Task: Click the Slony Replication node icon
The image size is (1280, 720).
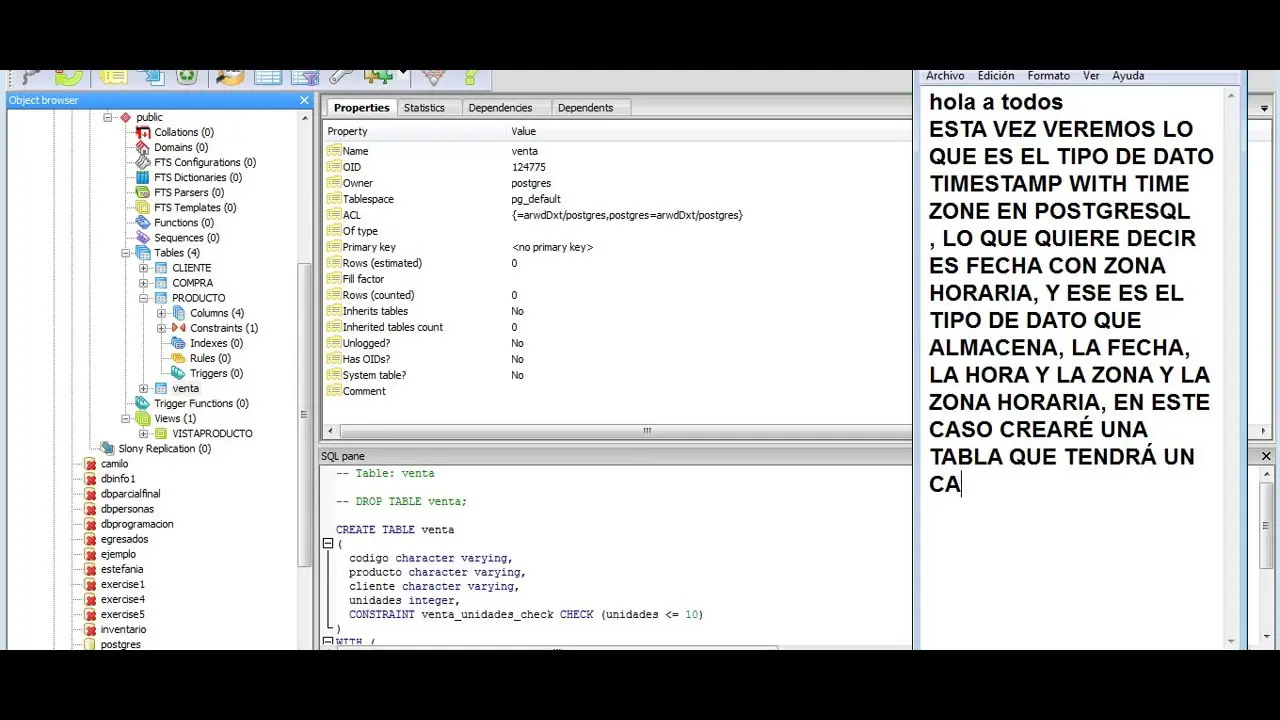Action: coord(107,448)
